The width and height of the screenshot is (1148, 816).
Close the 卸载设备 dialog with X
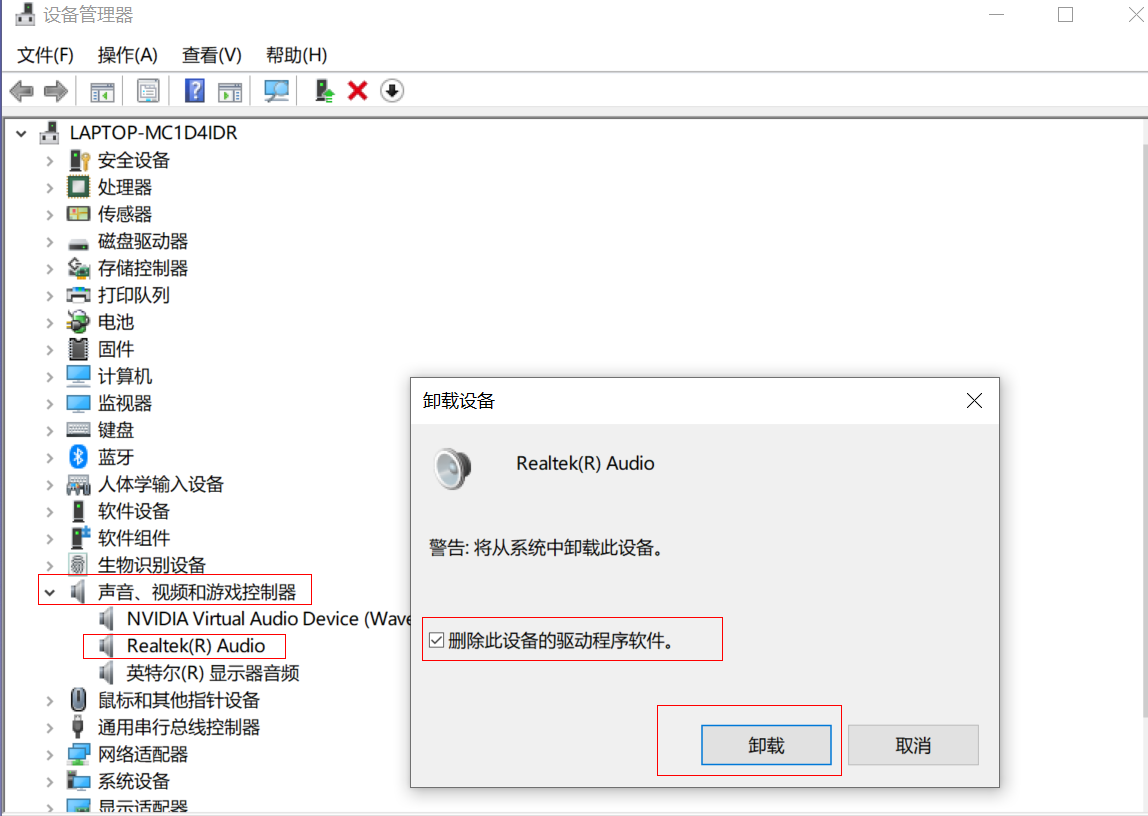(x=974, y=401)
